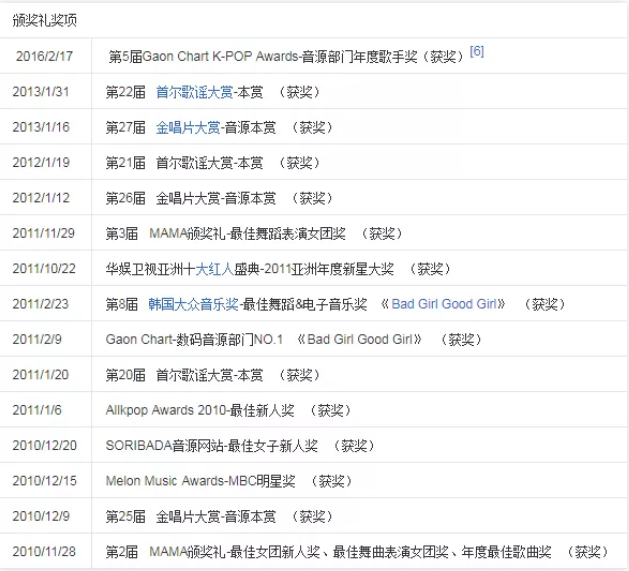Select the date 2013/1/16
Screen dimensions: 629x571
[x=41, y=127]
